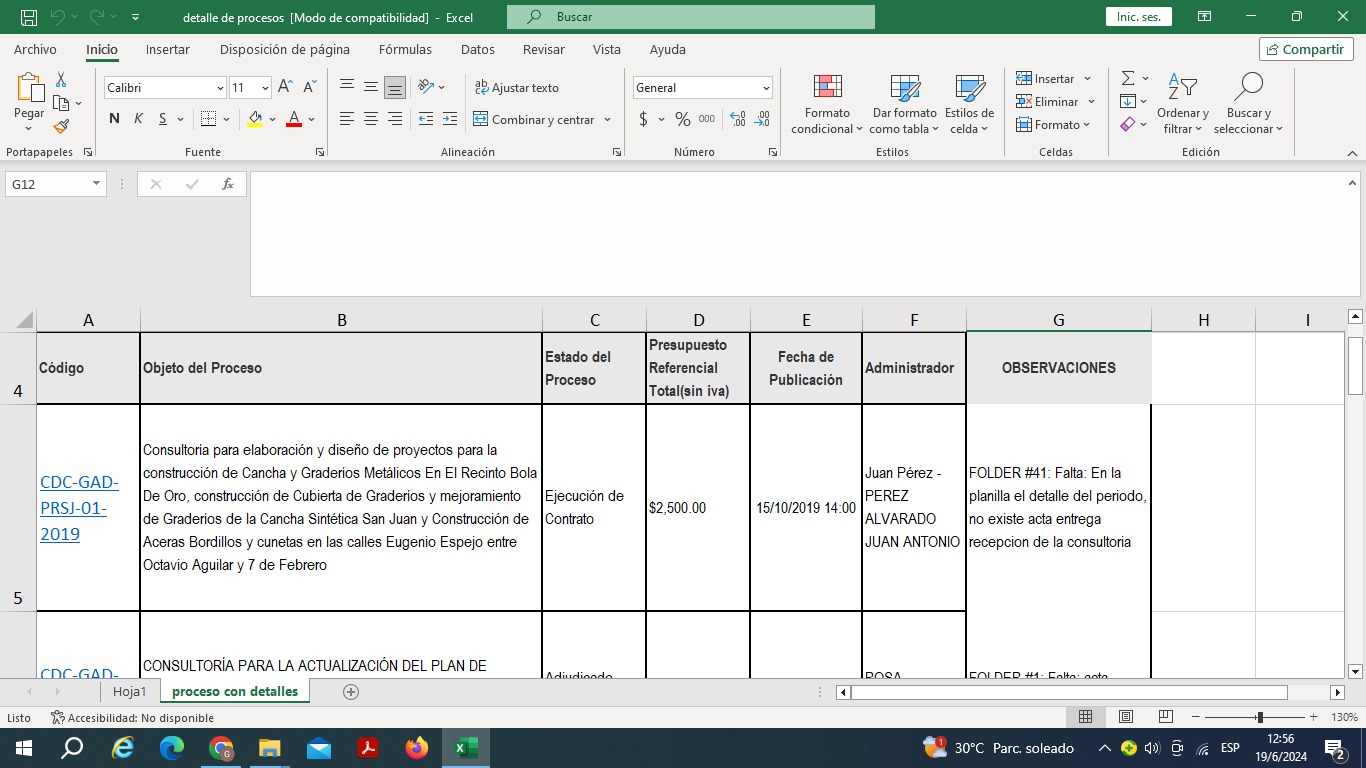Toggle bold formatting (N)
The width and height of the screenshot is (1366, 768).
click(x=114, y=119)
